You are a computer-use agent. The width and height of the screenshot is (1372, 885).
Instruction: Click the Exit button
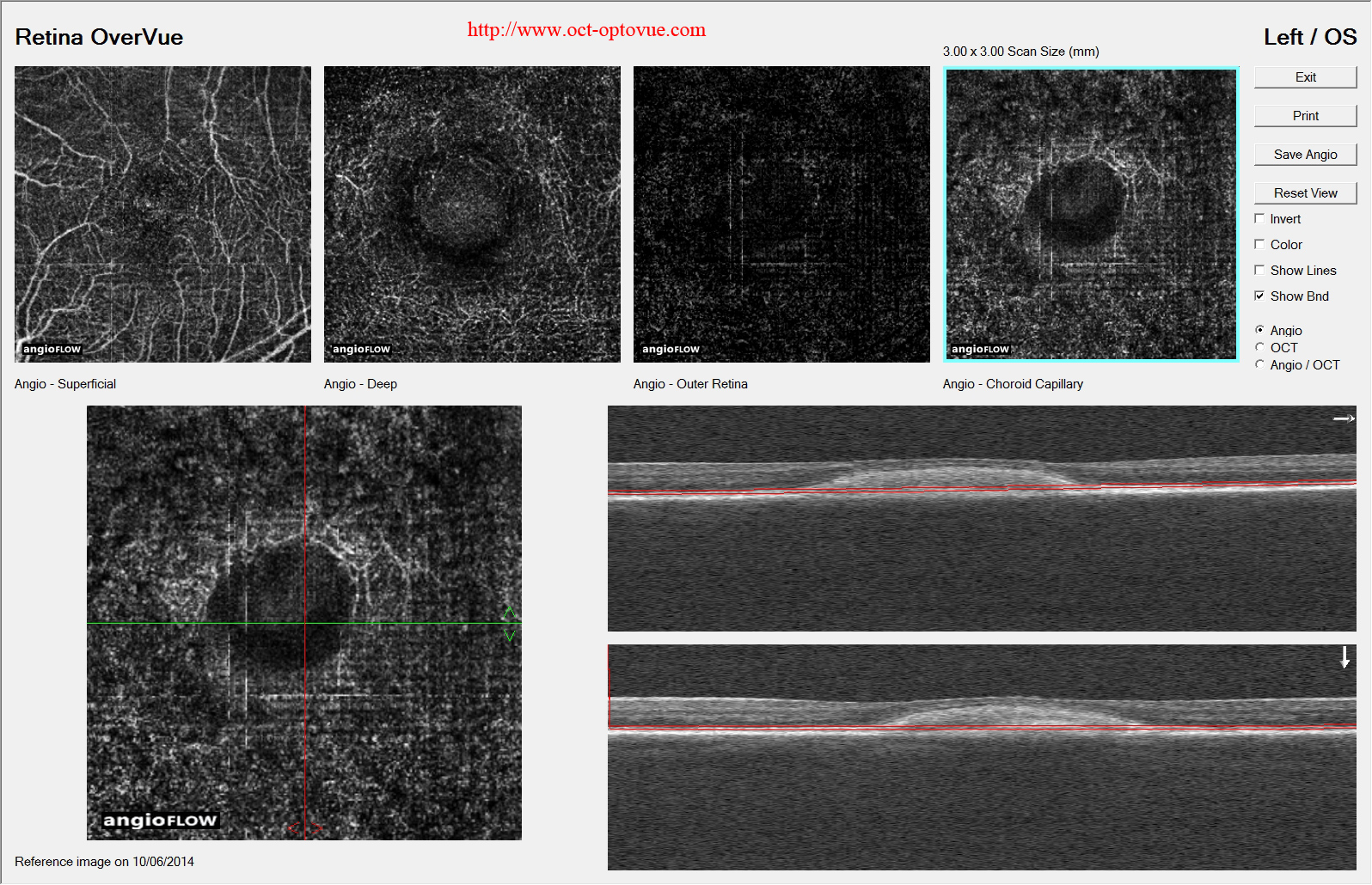(x=1305, y=77)
